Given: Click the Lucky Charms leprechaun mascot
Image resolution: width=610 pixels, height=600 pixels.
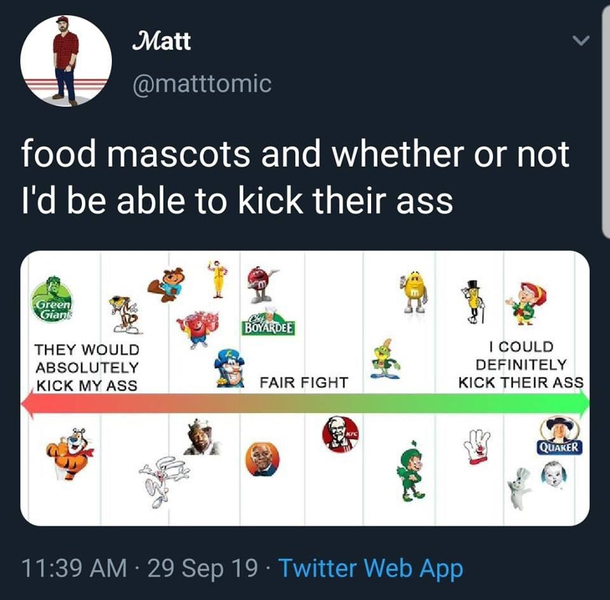Looking at the screenshot, I should click(x=410, y=471).
